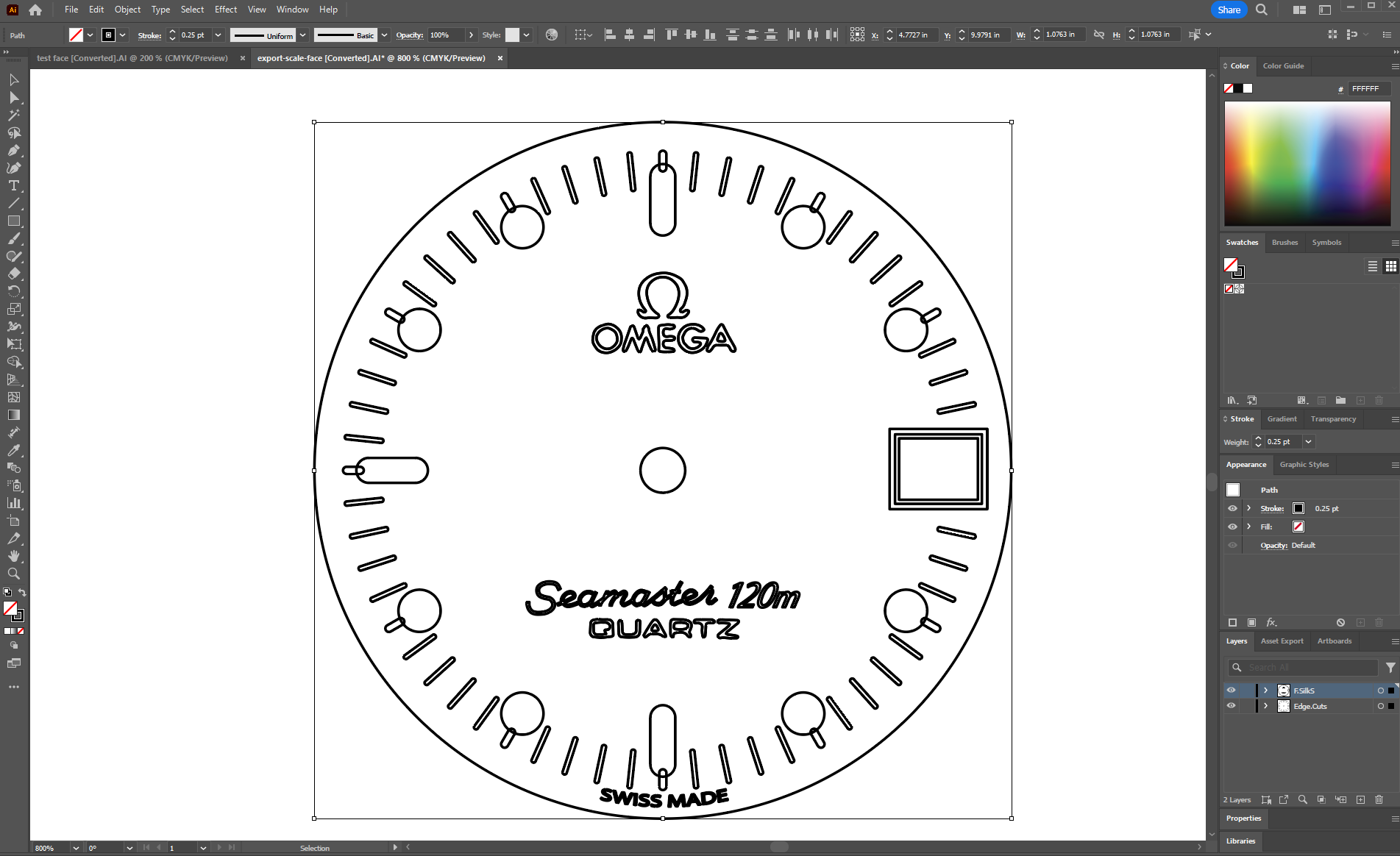Click the hex color value field
Screen dimensions: 1400x856
click(x=1370, y=88)
